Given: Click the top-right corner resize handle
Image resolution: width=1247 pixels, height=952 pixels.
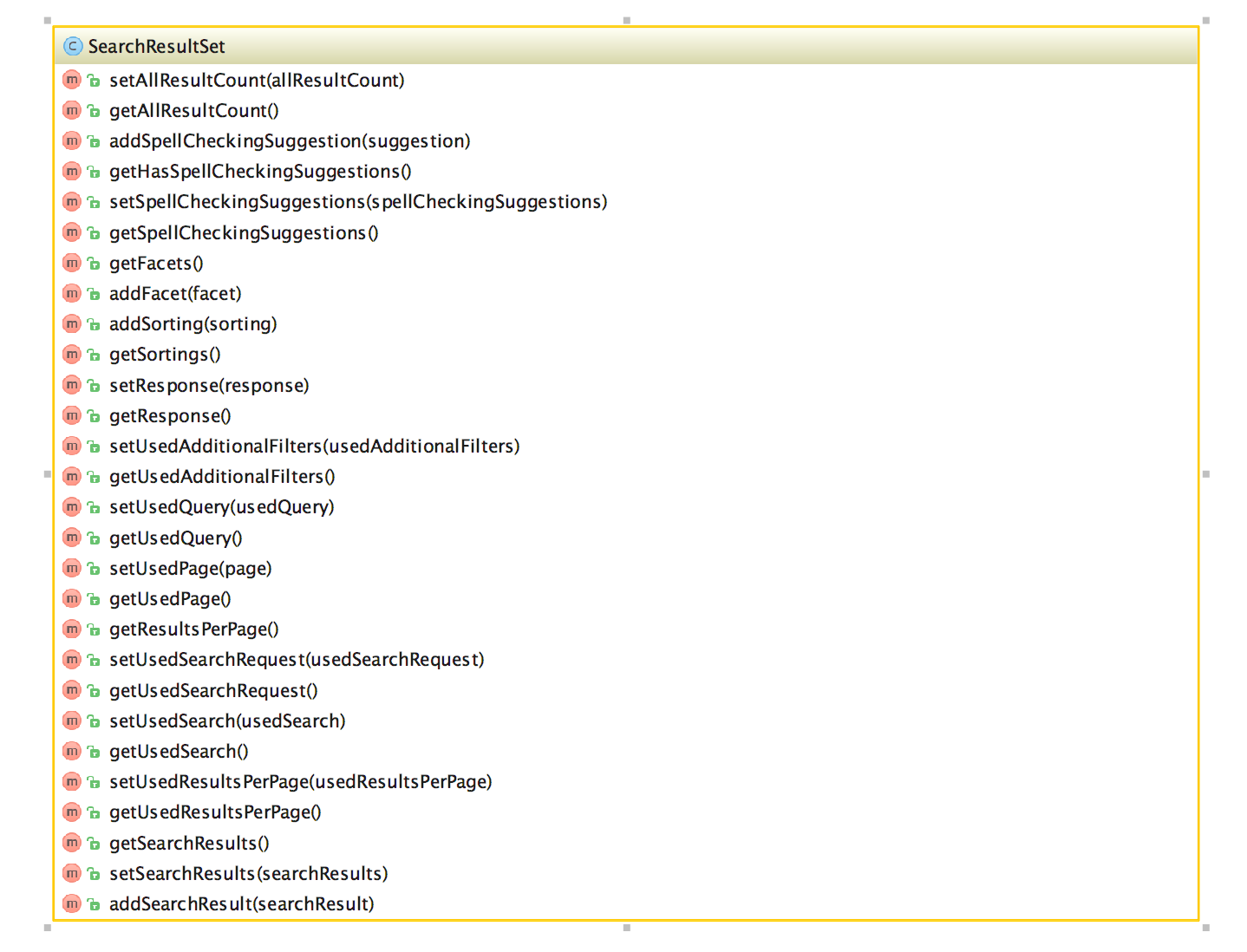Looking at the screenshot, I should click(x=1205, y=20).
